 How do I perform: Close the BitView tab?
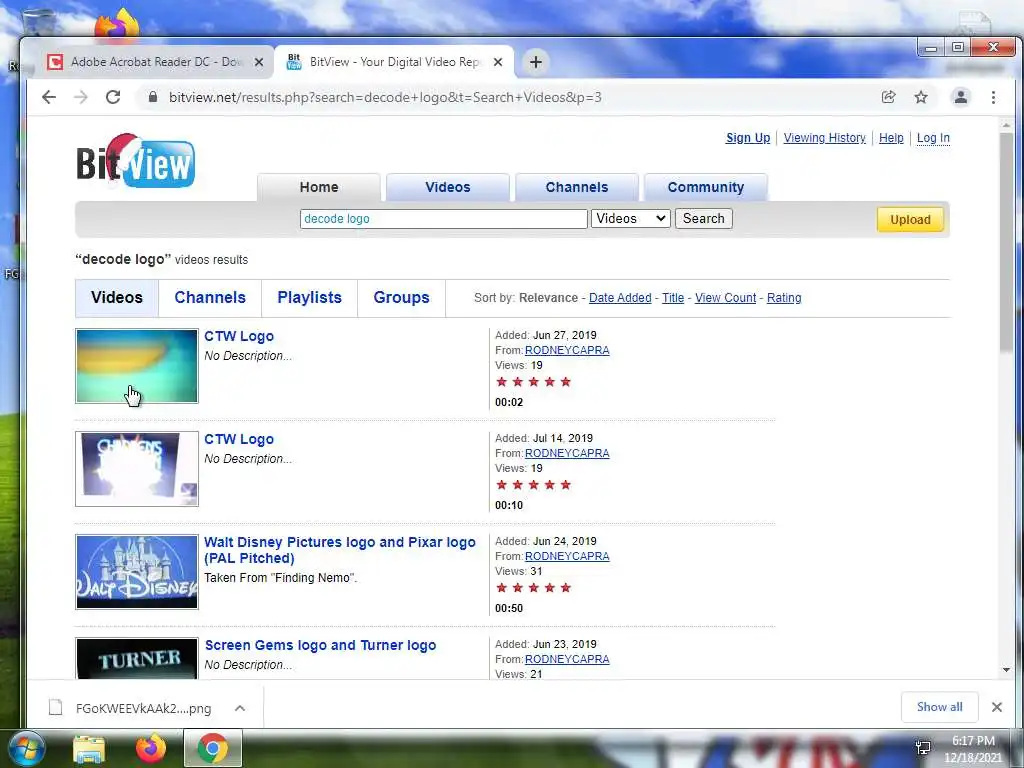click(x=498, y=62)
